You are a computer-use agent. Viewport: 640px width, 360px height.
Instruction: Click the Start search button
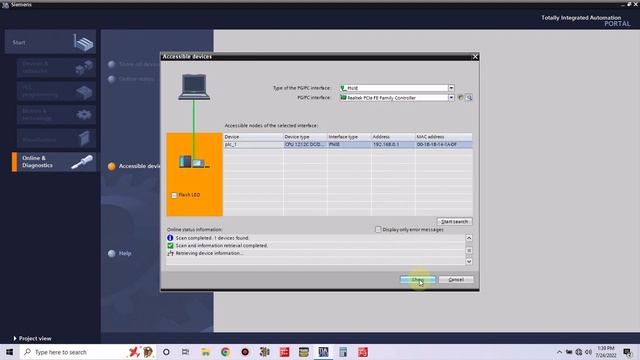[x=454, y=221]
